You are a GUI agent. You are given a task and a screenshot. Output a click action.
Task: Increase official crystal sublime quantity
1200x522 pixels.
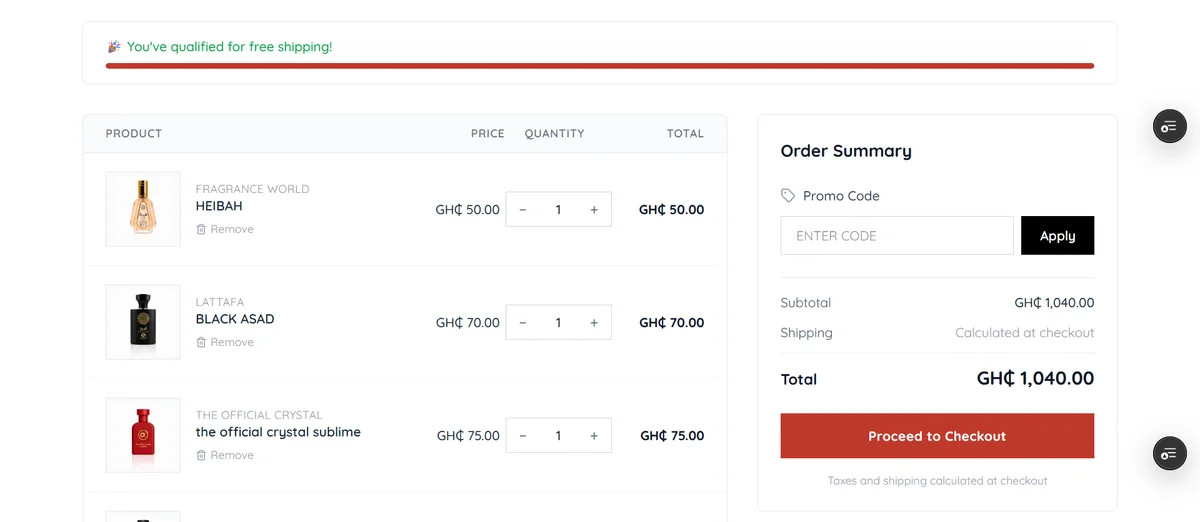594,436
